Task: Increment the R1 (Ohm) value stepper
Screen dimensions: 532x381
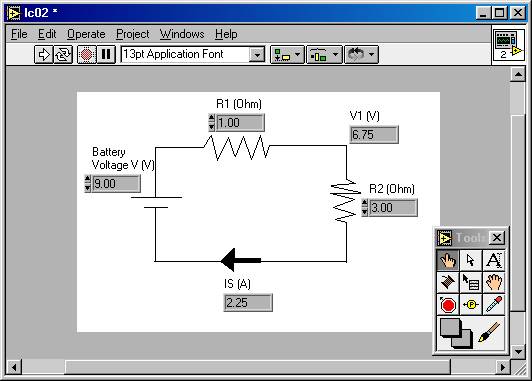Action: [211, 118]
